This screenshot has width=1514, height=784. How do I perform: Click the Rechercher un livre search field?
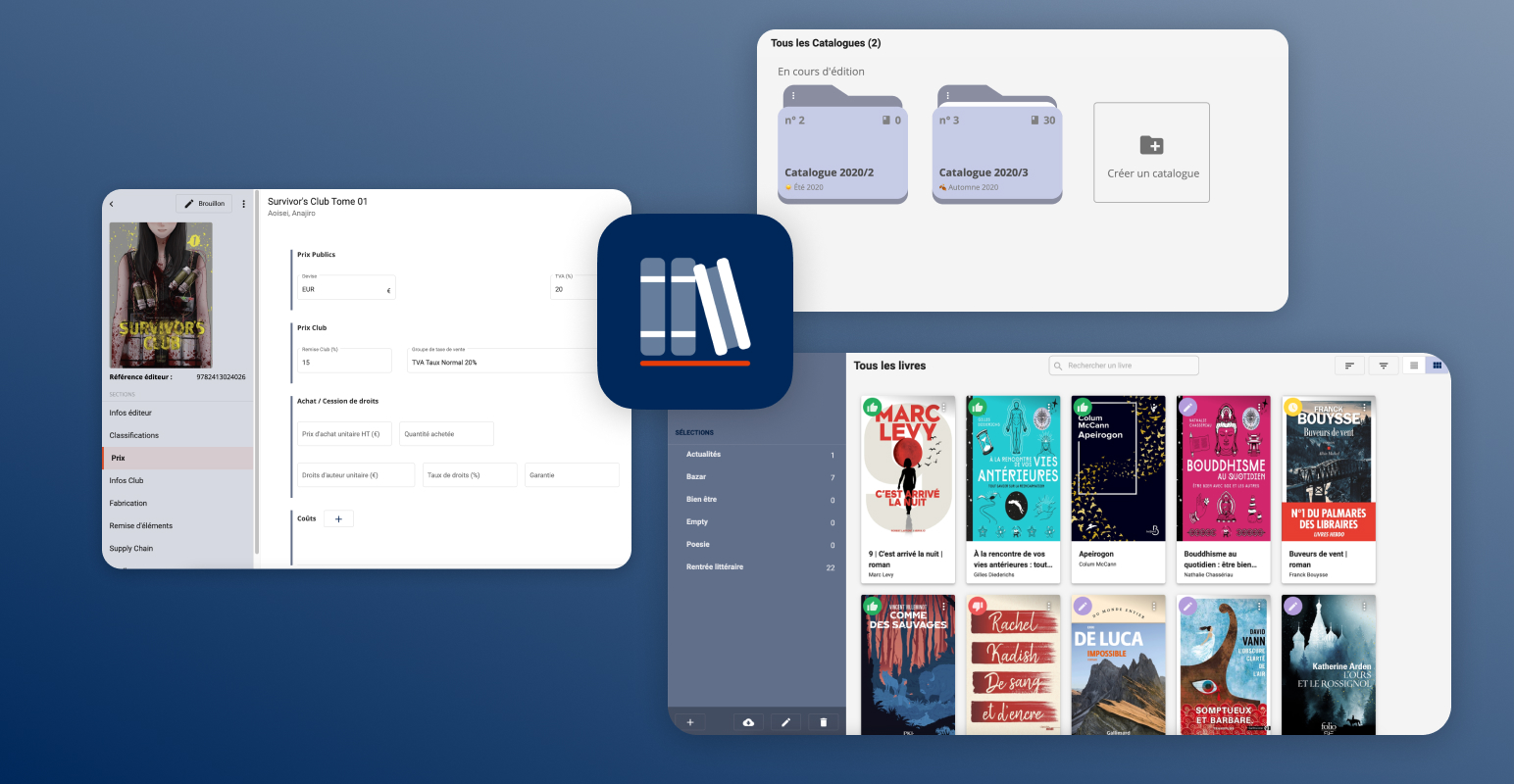click(x=1124, y=366)
